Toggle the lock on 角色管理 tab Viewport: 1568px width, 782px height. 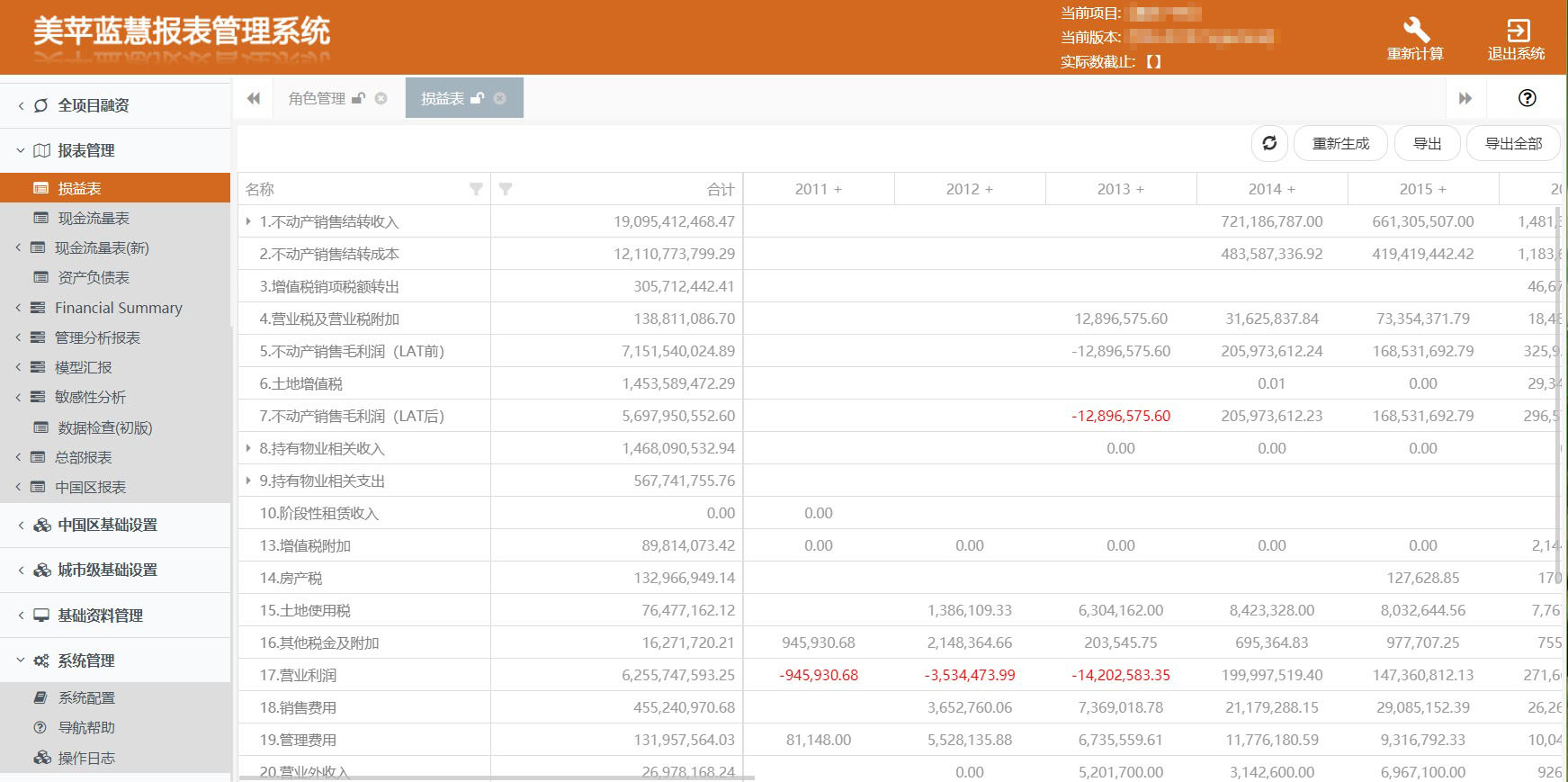tap(358, 98)
